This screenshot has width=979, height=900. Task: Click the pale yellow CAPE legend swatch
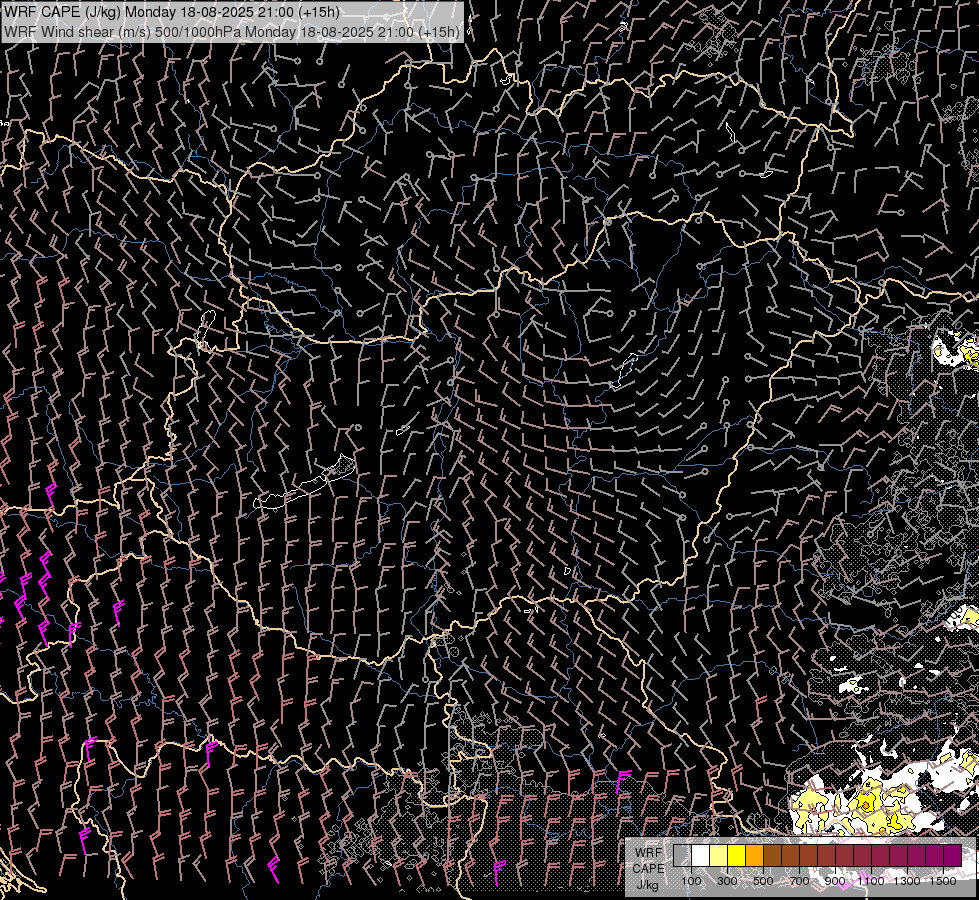(x=719, y=855)
